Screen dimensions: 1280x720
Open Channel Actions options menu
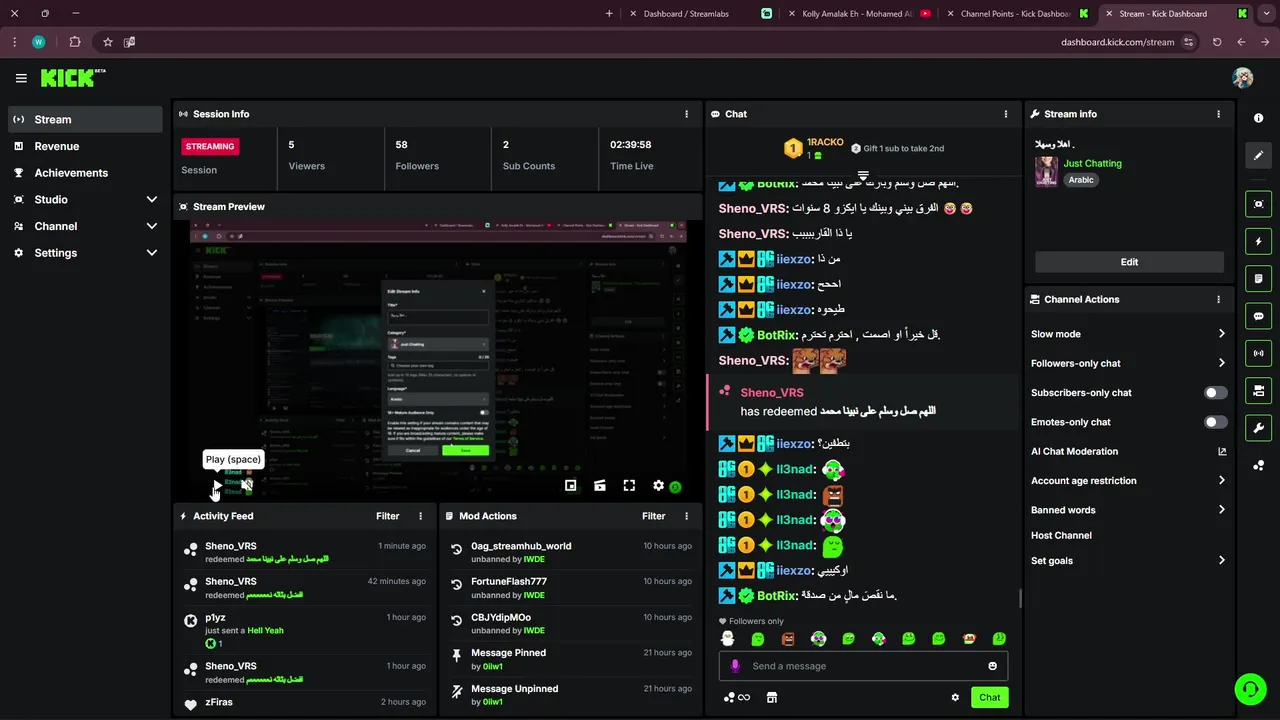click(x=1218, y=299)
